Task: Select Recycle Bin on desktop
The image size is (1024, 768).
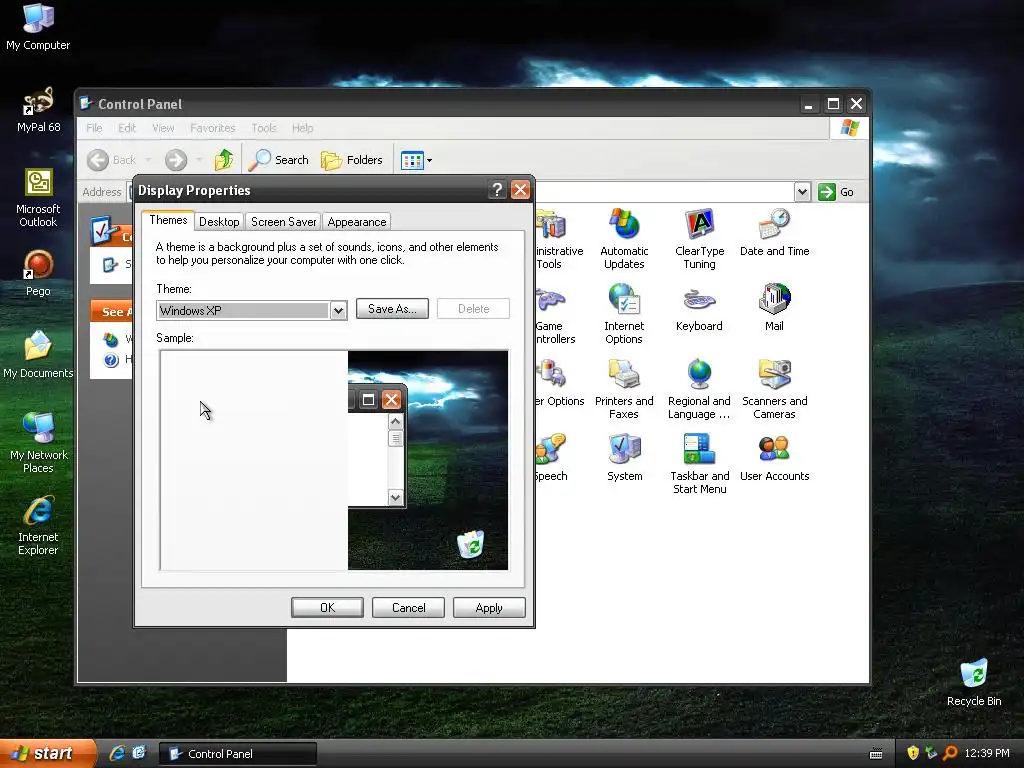Action: (x=974, y=683)
